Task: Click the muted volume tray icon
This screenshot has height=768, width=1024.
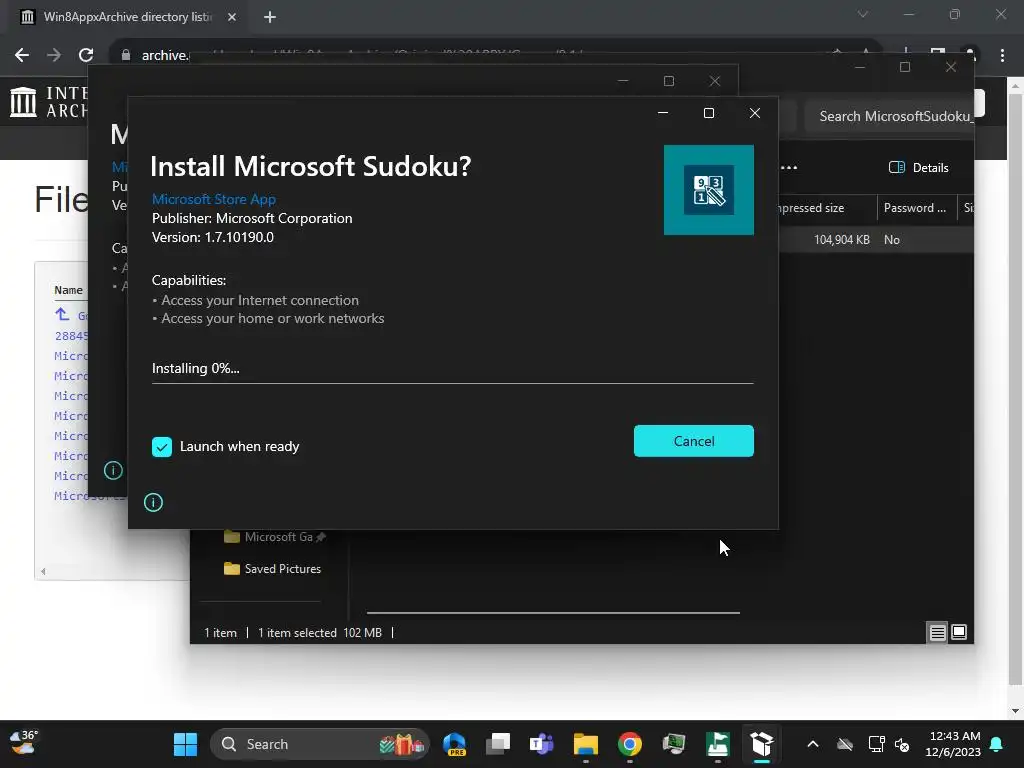Action: [x=902, y=744]
